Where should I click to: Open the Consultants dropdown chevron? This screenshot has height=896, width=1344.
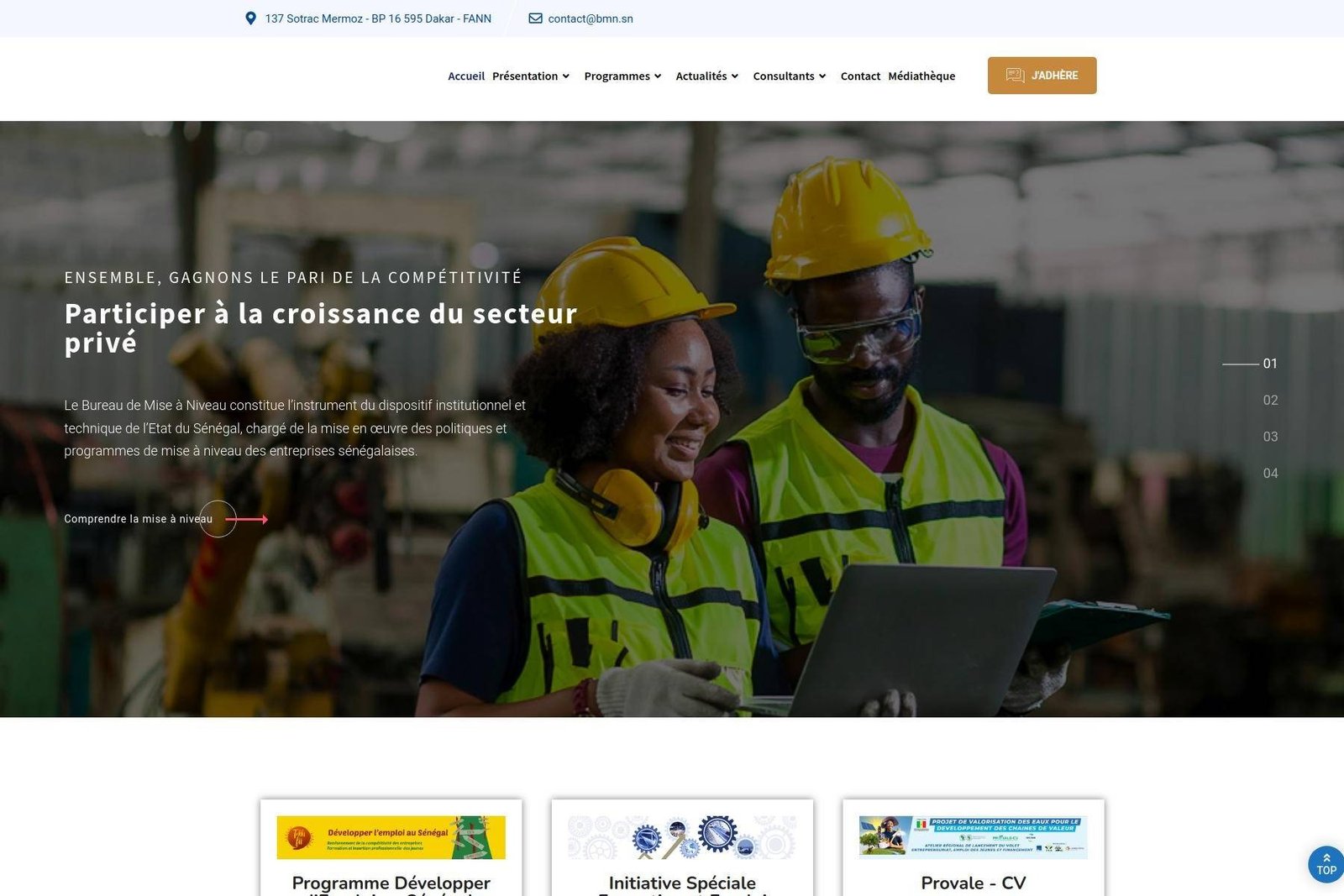pyautogui.click(x=822, y=76)
